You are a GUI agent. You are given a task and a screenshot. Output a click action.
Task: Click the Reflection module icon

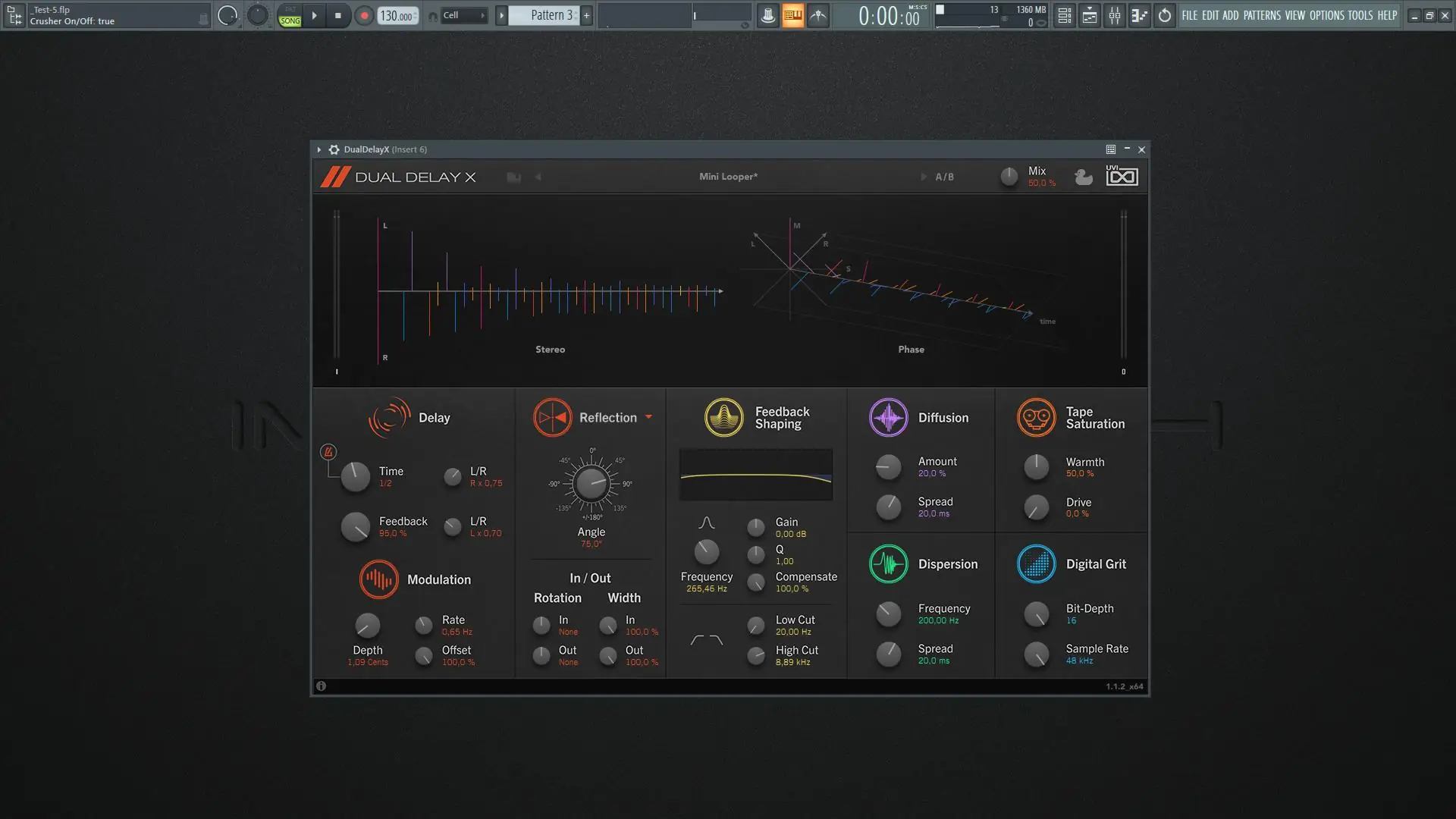[x=552, y=418]
